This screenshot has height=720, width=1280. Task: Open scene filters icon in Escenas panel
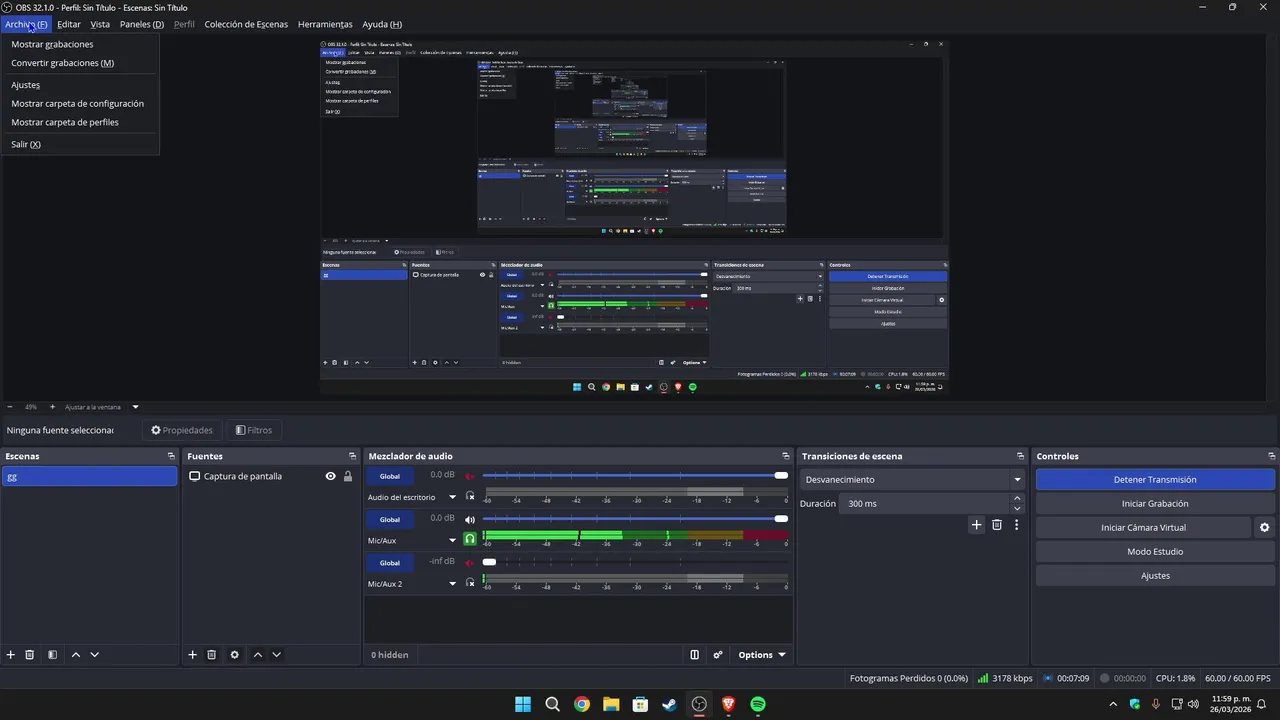pyautogui.click(x=52, y=655)
